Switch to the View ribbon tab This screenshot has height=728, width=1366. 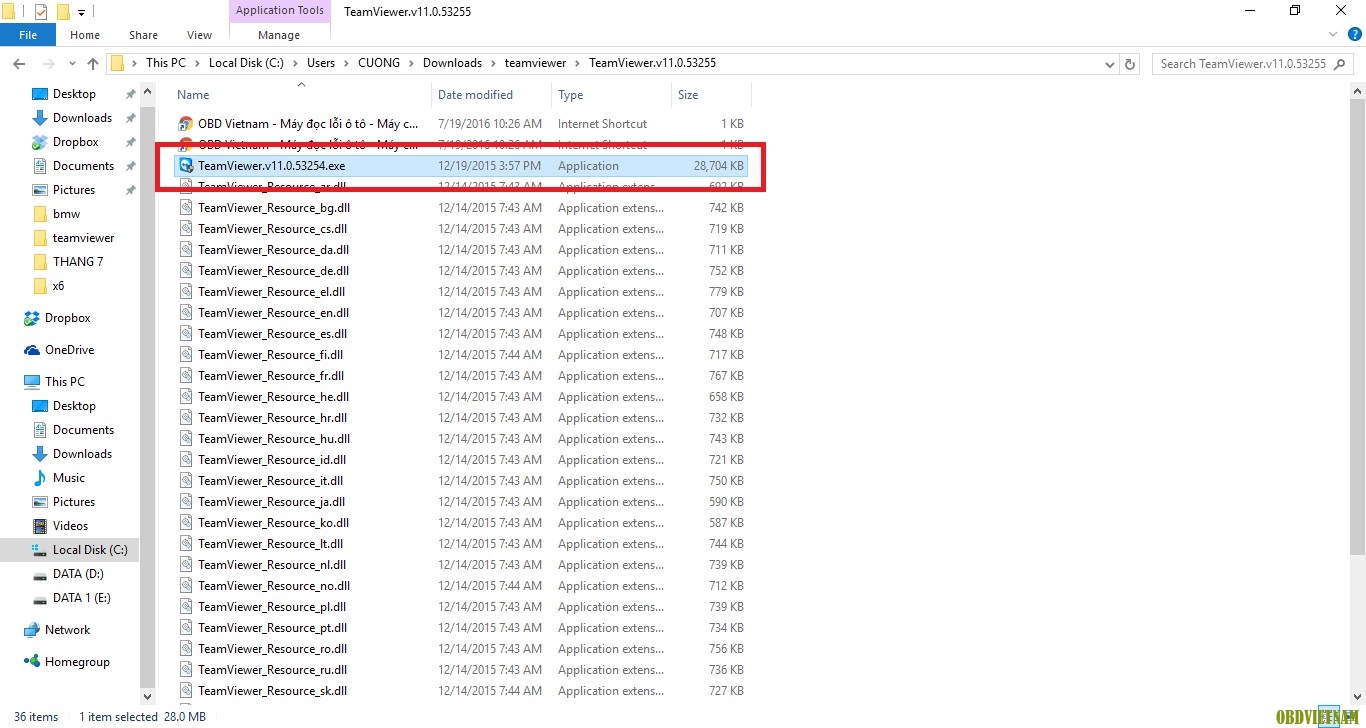click(199, 35)
